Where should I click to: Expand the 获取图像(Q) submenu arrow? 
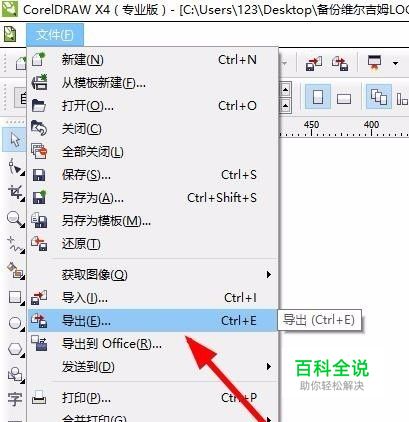click(269, 275)
